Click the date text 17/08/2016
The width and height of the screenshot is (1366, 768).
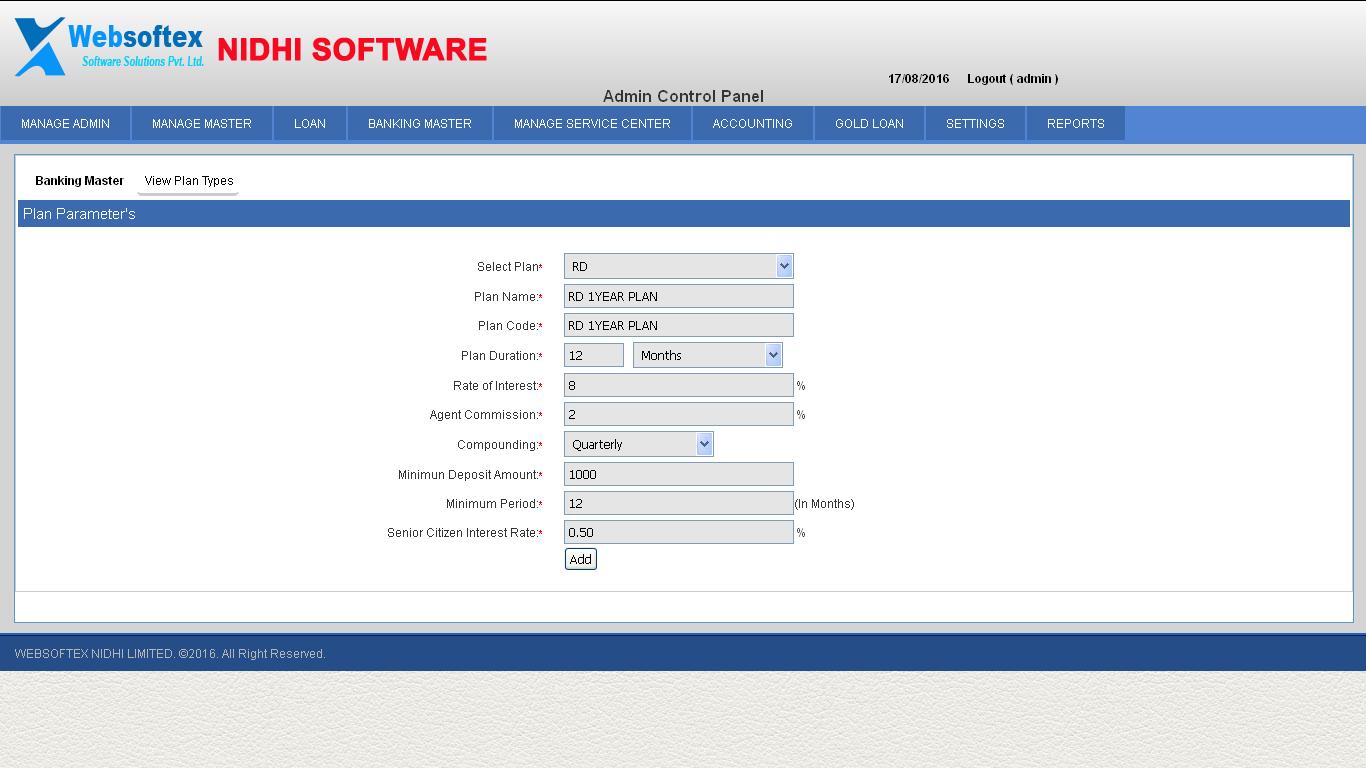tap(919, 79)
